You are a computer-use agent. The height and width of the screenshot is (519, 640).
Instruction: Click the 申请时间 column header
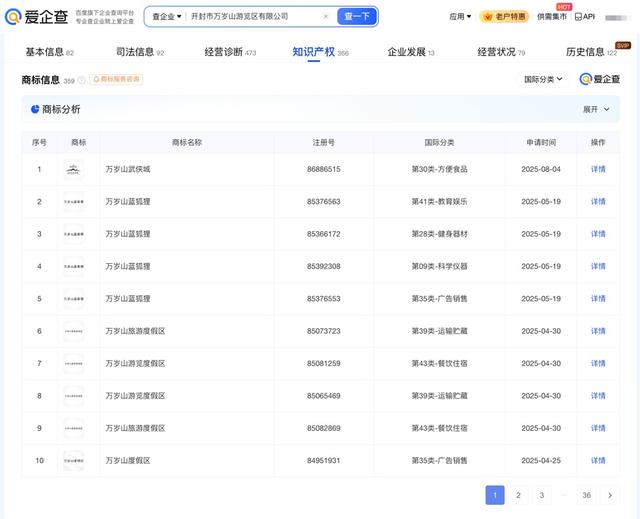[541, 142]
